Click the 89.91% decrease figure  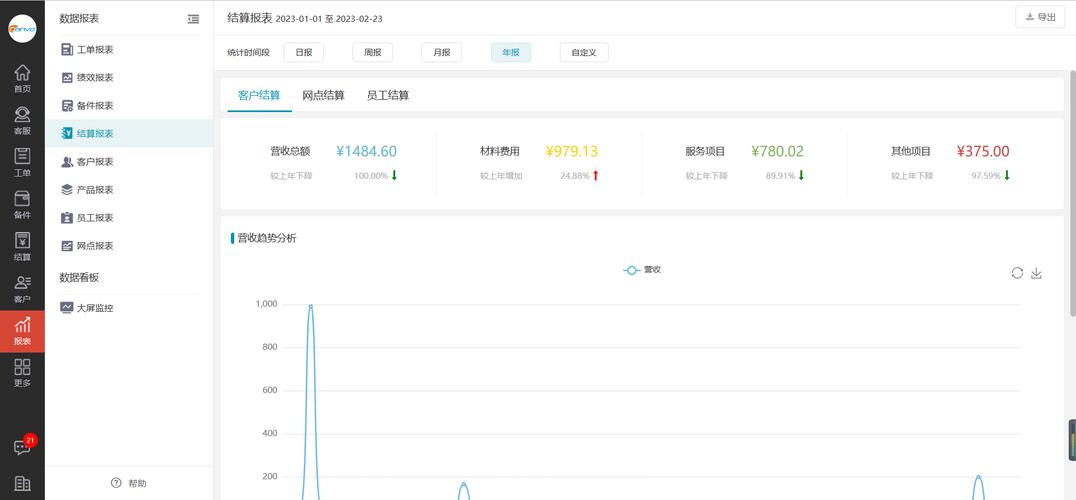click(780, 176)
